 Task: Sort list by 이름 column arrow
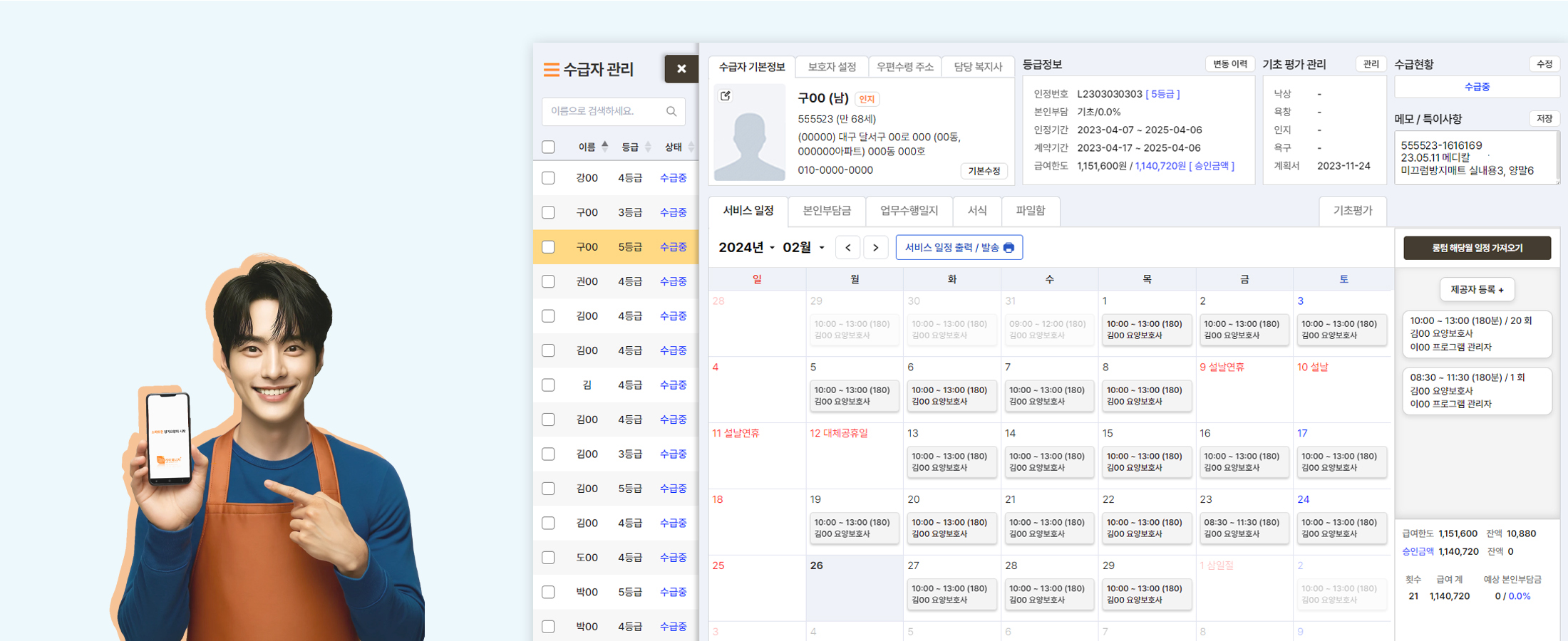(x=604, y=147)
